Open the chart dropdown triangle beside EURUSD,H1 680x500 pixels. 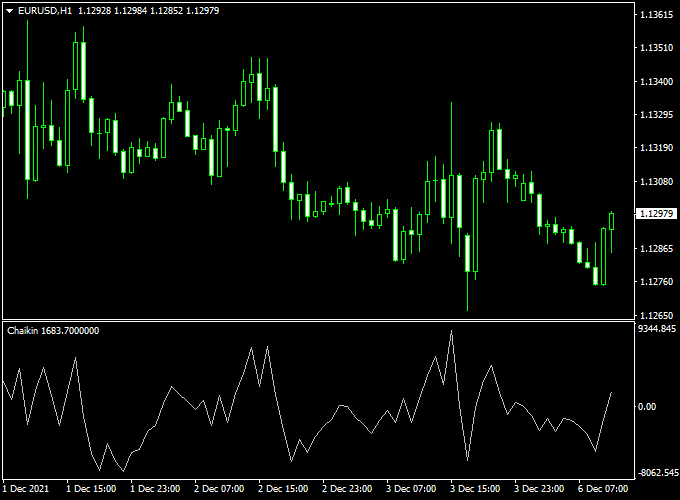click(10, 11)
